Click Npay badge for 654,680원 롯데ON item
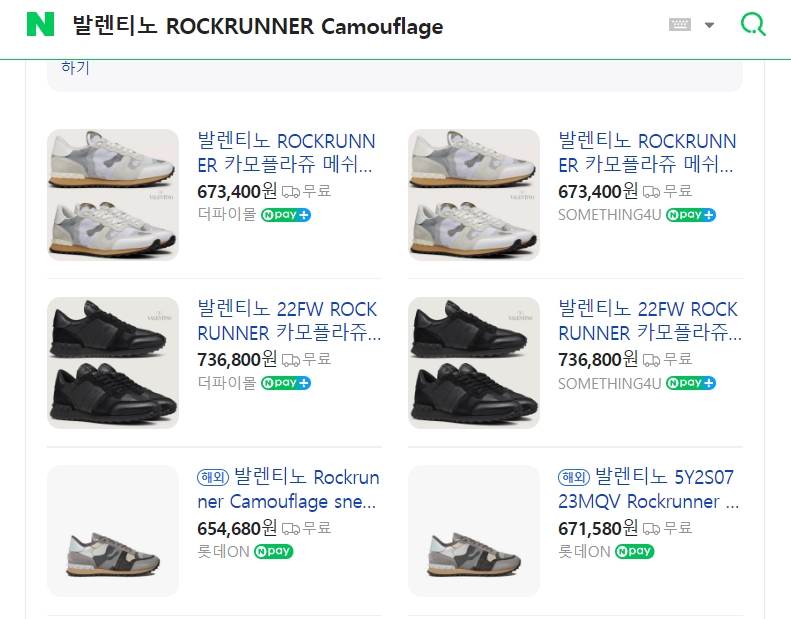The width and height of the screenshot is (791, 619). click(x=273, y=551)
